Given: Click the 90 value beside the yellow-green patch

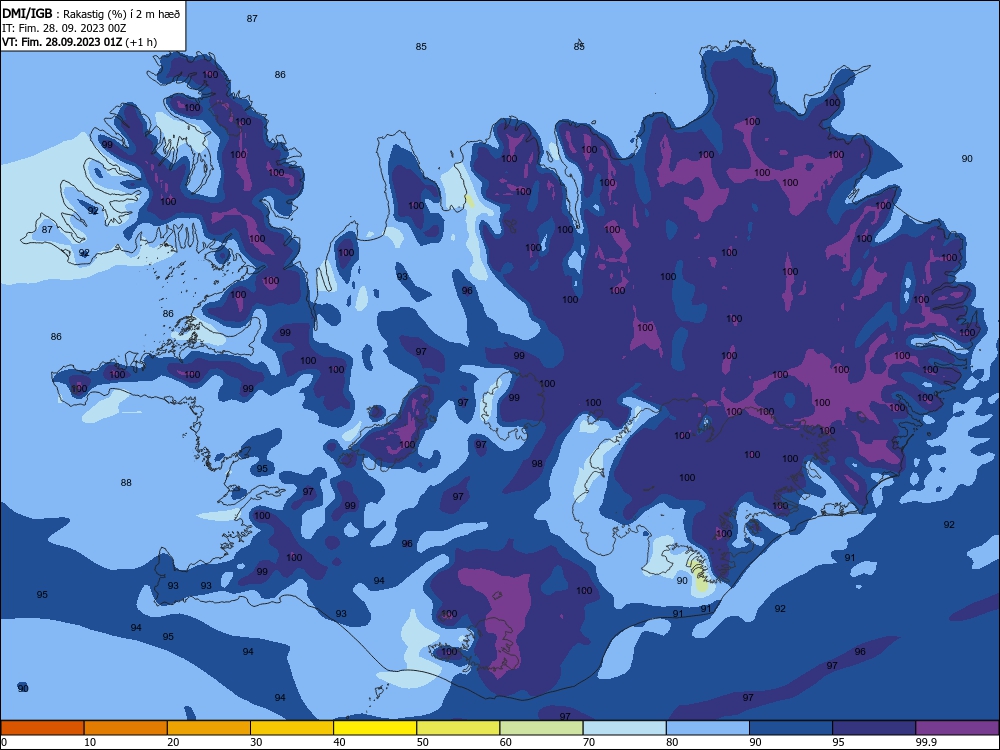Looking at the screenshot, I should click(682, 580).
